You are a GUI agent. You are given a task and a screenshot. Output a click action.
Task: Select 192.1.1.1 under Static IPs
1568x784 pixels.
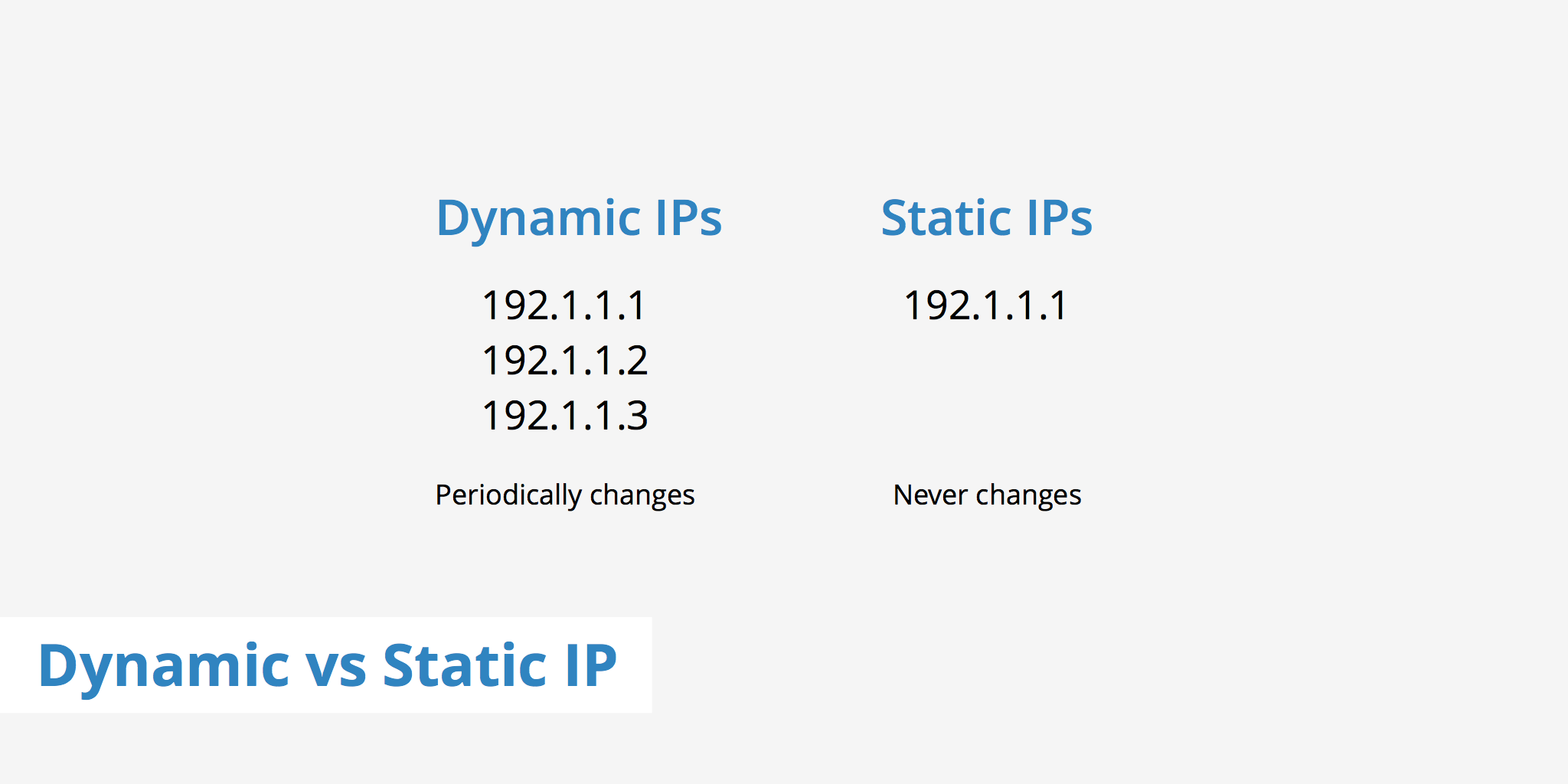986,305
